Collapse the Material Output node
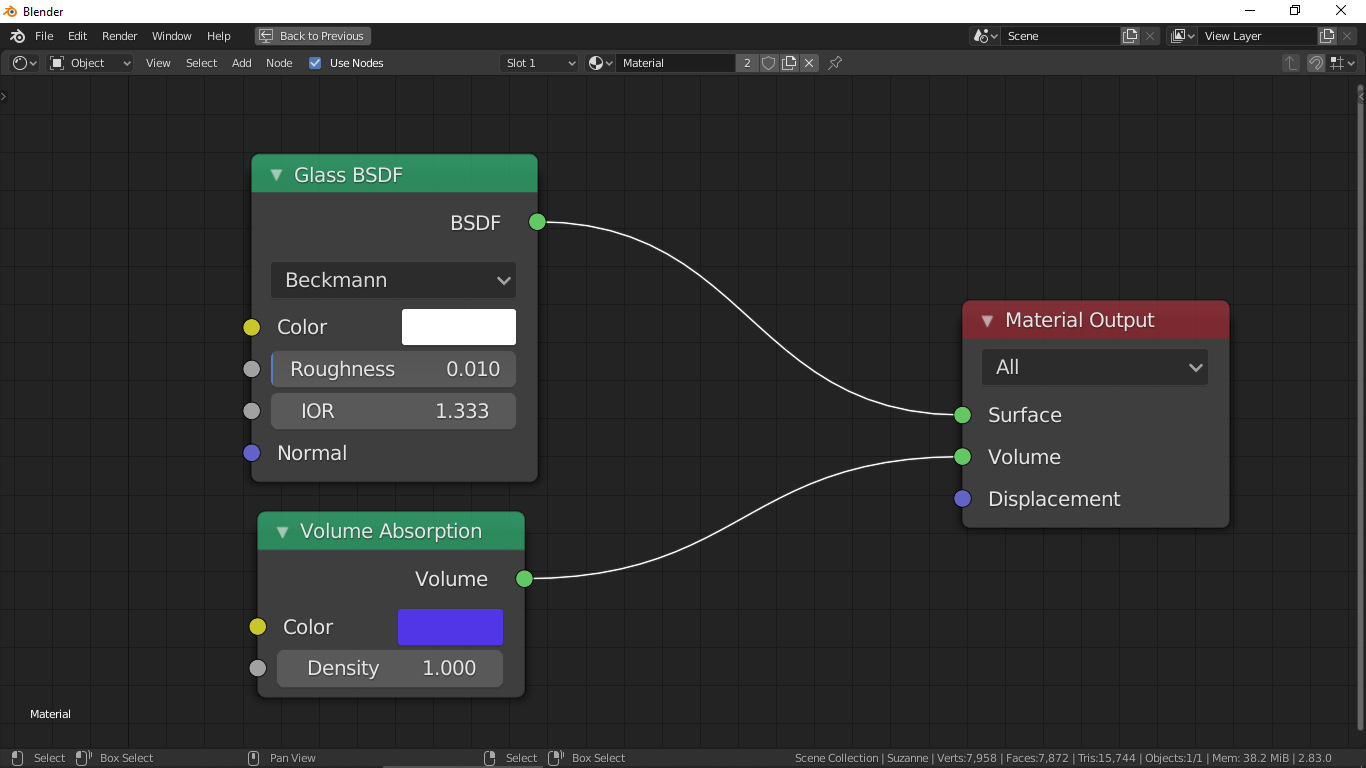The width and height of the screenshot is (1366, 768). pos(987,320)
